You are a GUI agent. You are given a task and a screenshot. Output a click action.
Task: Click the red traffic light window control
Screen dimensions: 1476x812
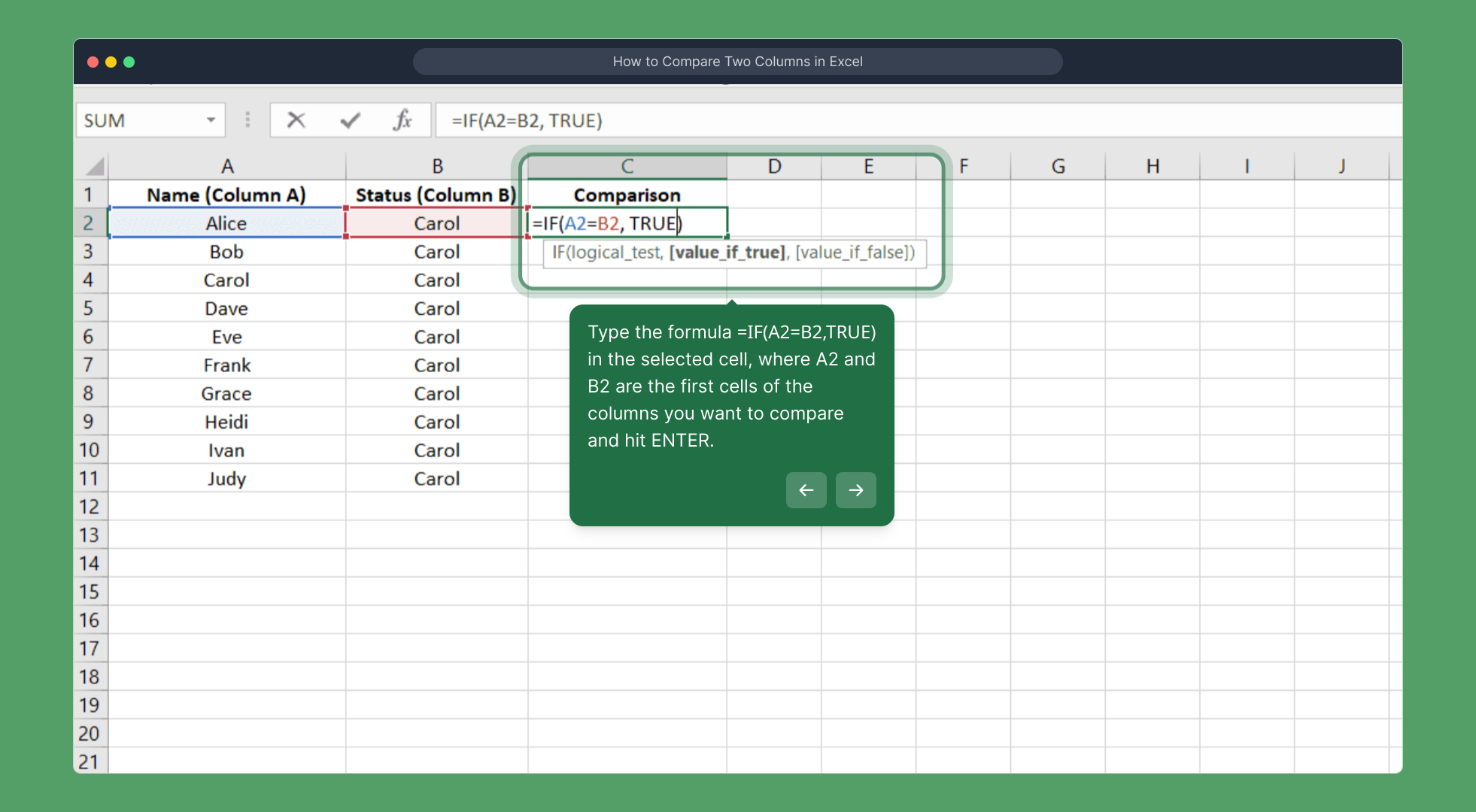coord(92,62)
